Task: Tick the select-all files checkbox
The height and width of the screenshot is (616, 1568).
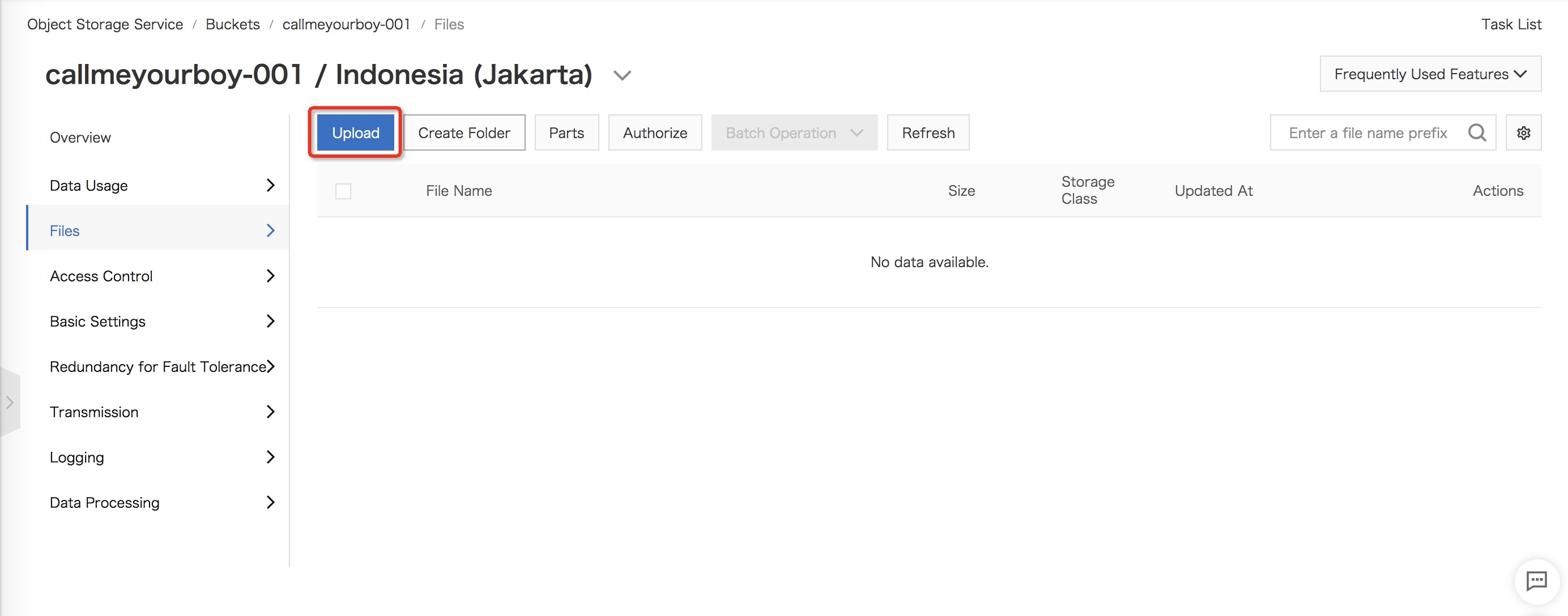Action: [x=343, y=191]
